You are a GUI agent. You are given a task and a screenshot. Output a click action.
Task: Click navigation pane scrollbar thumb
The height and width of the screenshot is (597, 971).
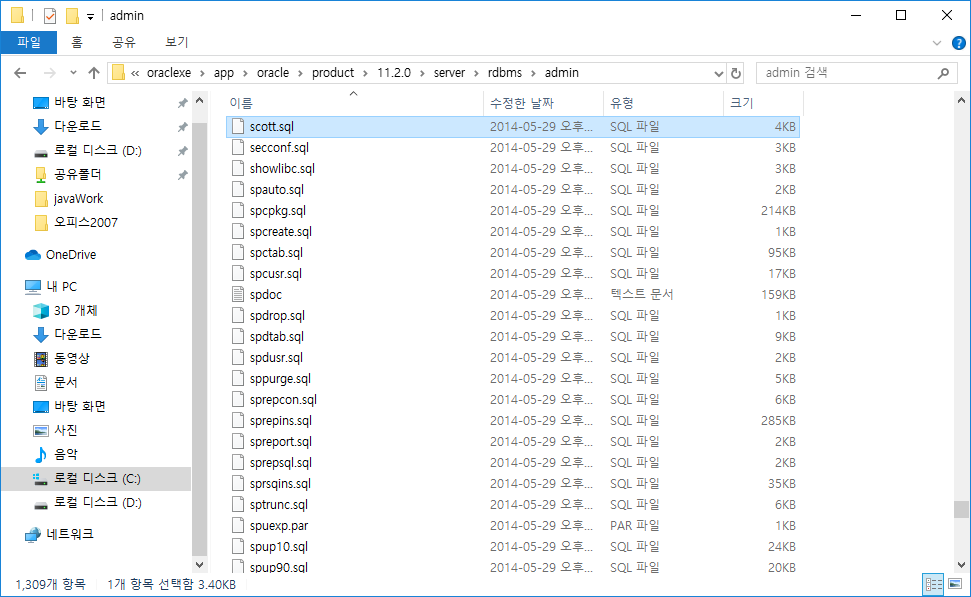point(199,339)
